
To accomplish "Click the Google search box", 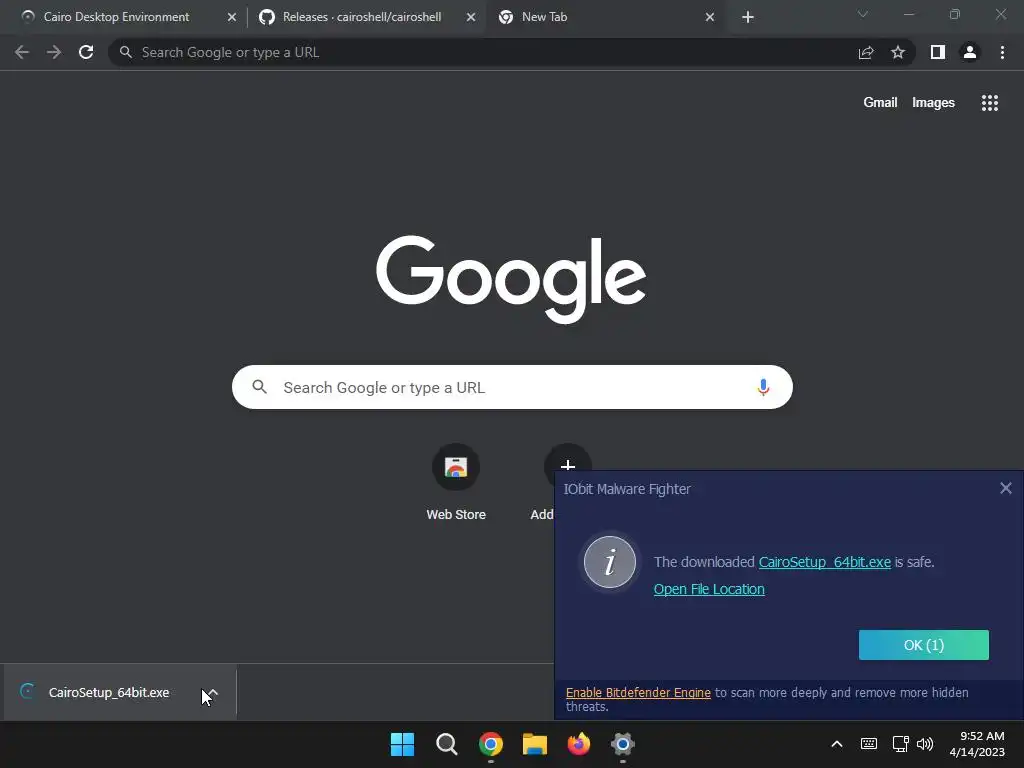I will (512, 387).
